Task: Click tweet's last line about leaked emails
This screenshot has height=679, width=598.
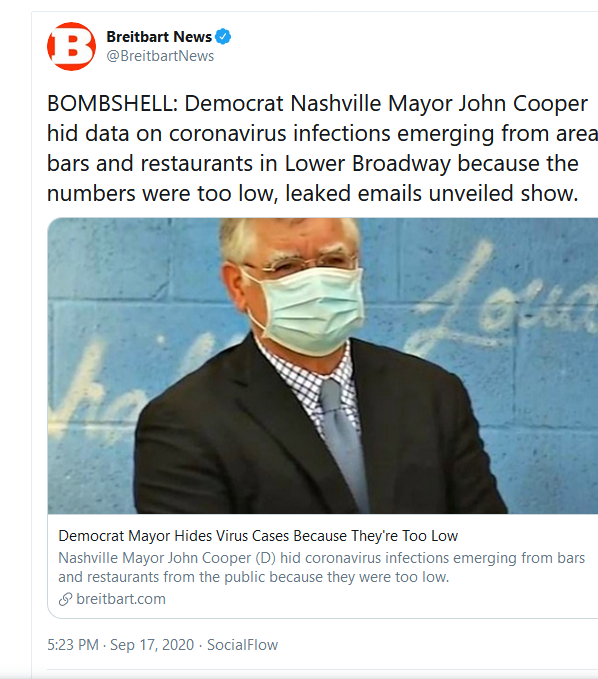Action: (x=313, y=193)
